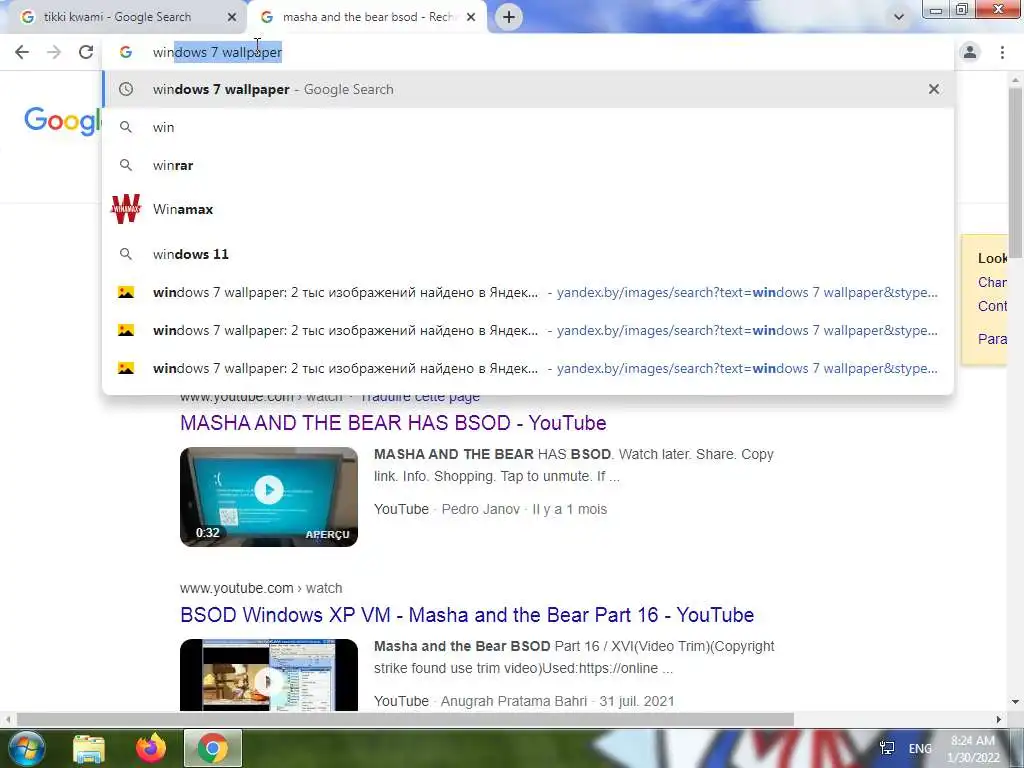Open the Windows Start menu orb
Image resolution: width=1024 pixels, height=768 pixels.
click(27, 748)
